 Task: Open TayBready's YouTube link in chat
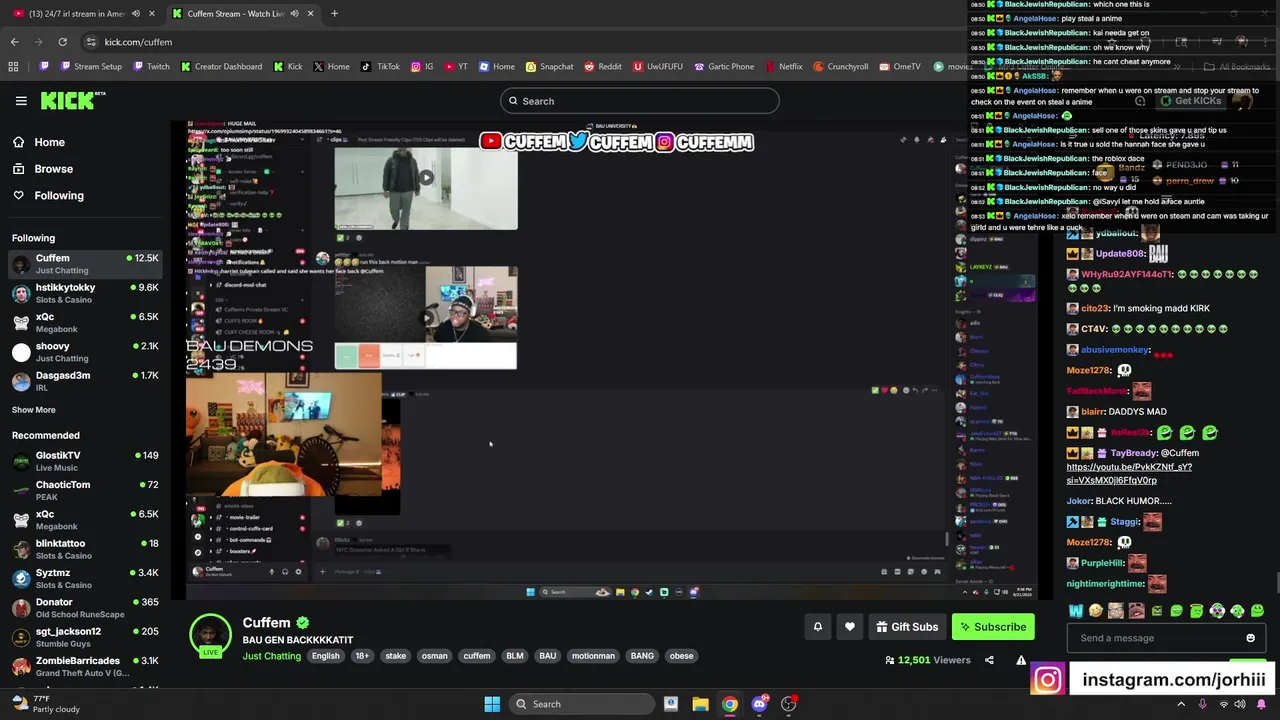coord(1129,474)
